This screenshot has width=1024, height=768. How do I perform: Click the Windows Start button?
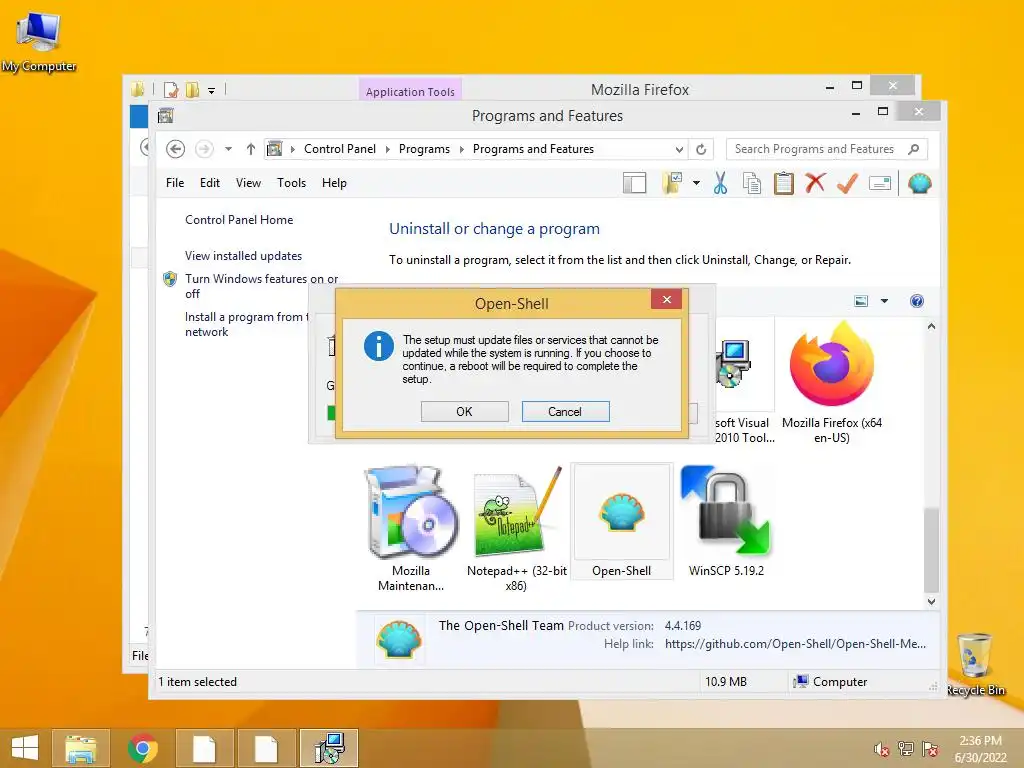pos(24,748)
